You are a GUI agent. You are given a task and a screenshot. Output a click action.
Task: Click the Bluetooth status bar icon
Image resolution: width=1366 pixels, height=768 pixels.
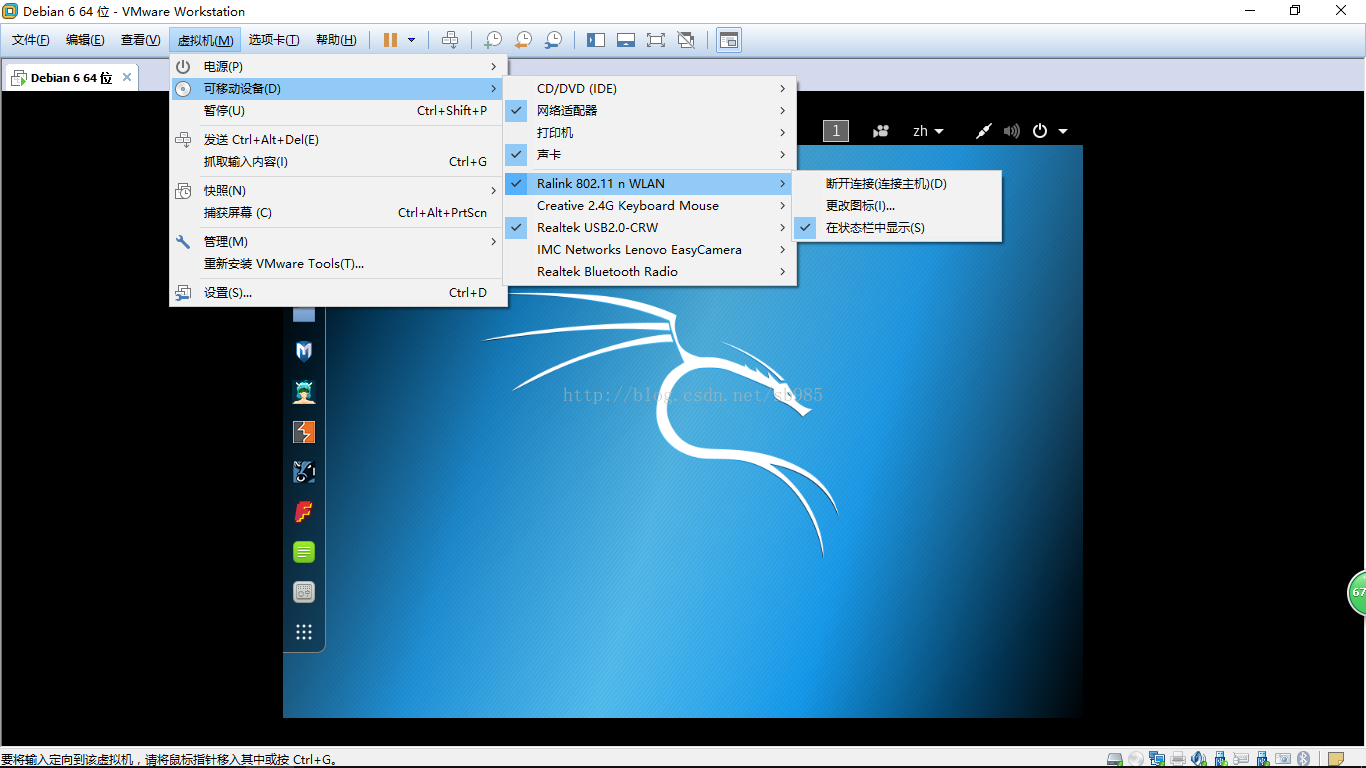coord(1303,759)
